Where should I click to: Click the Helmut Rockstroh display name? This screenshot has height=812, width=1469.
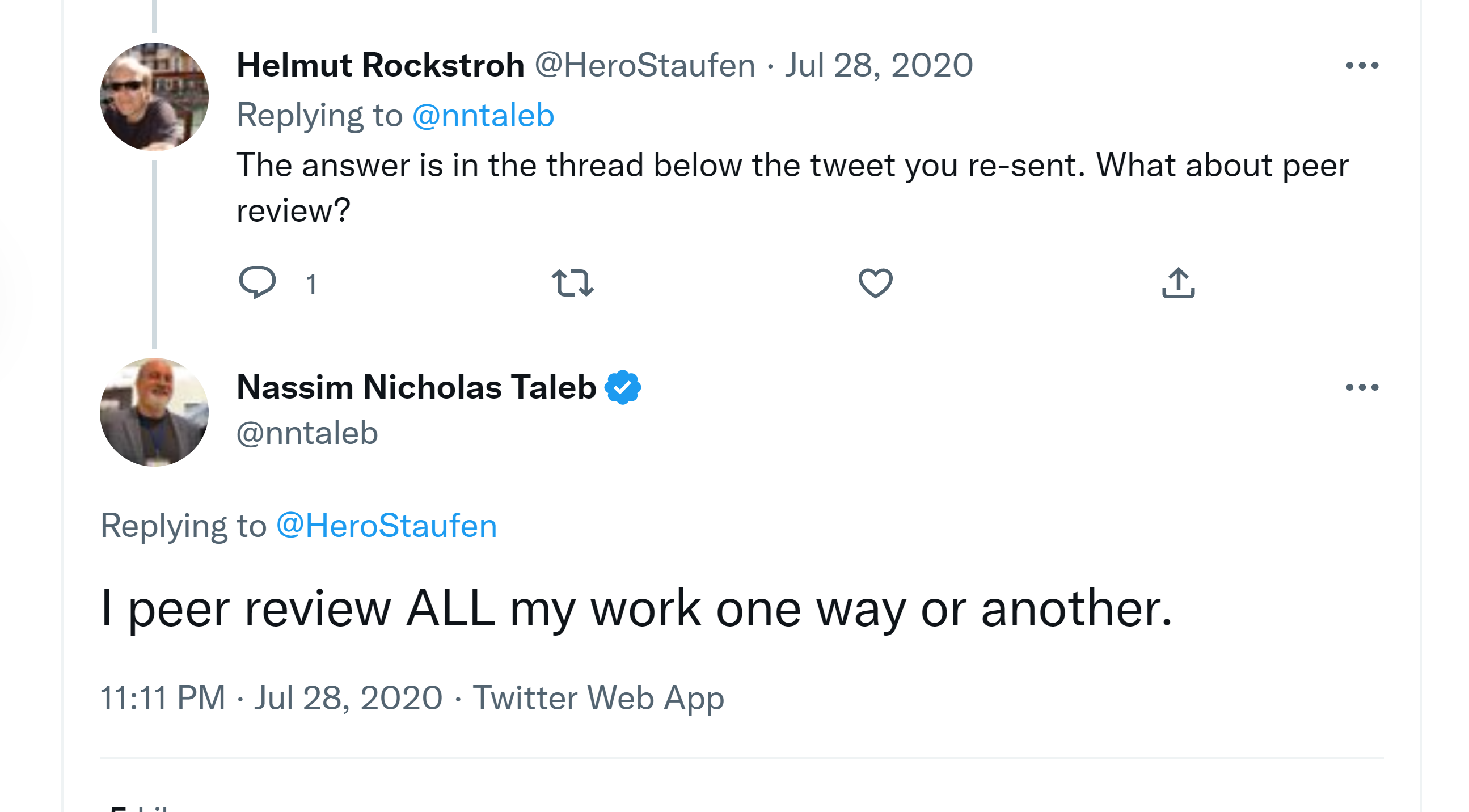(x=381, y=65)
